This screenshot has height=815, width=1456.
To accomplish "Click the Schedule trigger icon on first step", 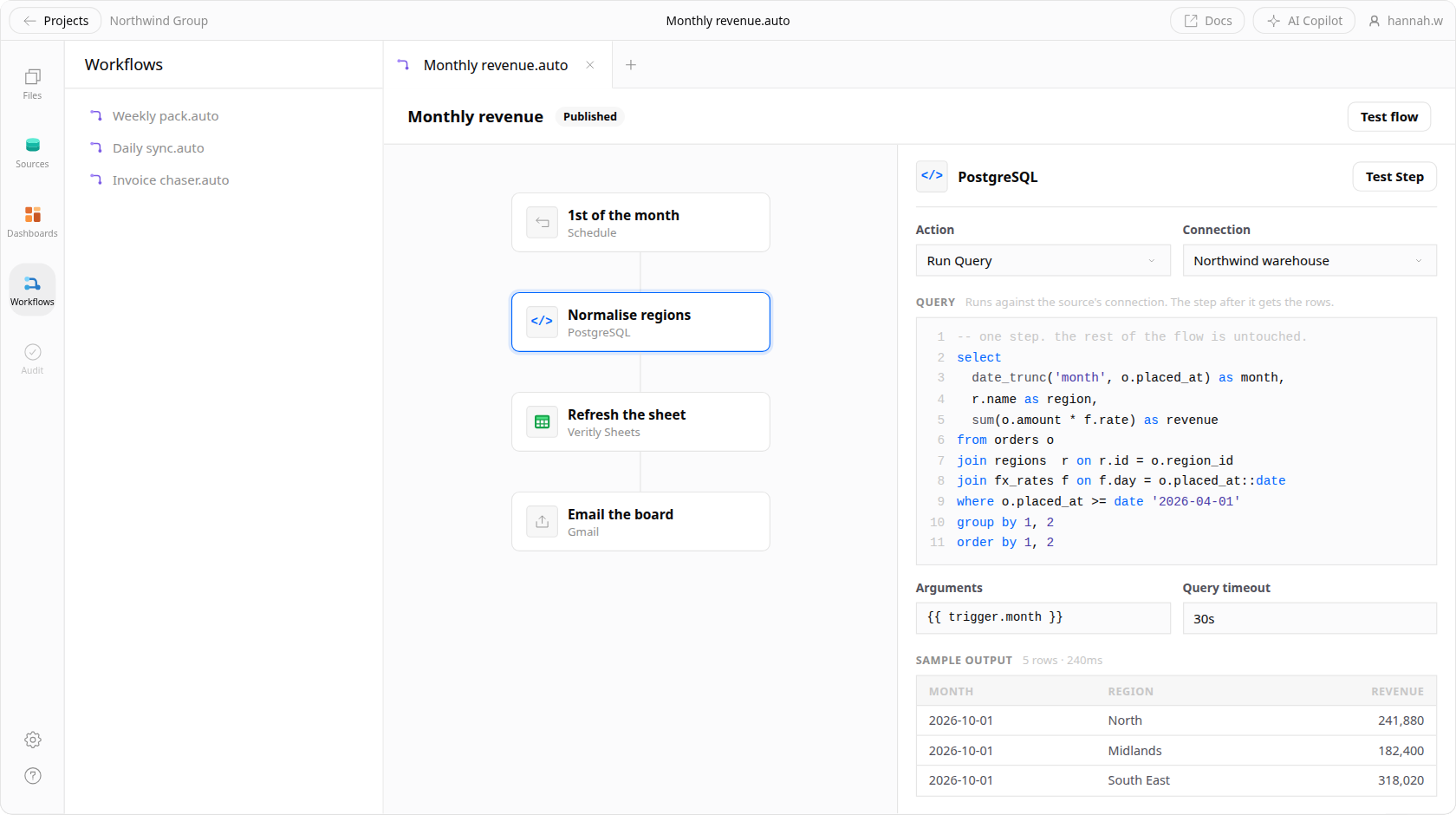I will [542, 223].
